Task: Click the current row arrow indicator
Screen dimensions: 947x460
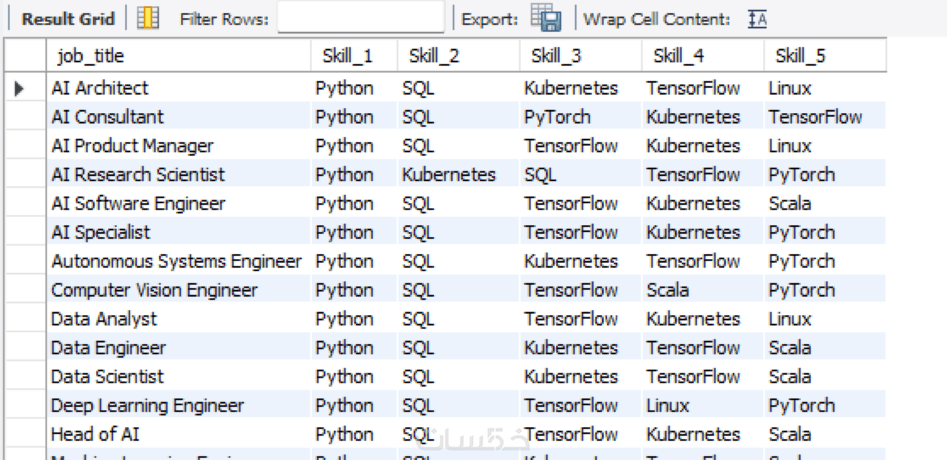Action: [20, 88]
